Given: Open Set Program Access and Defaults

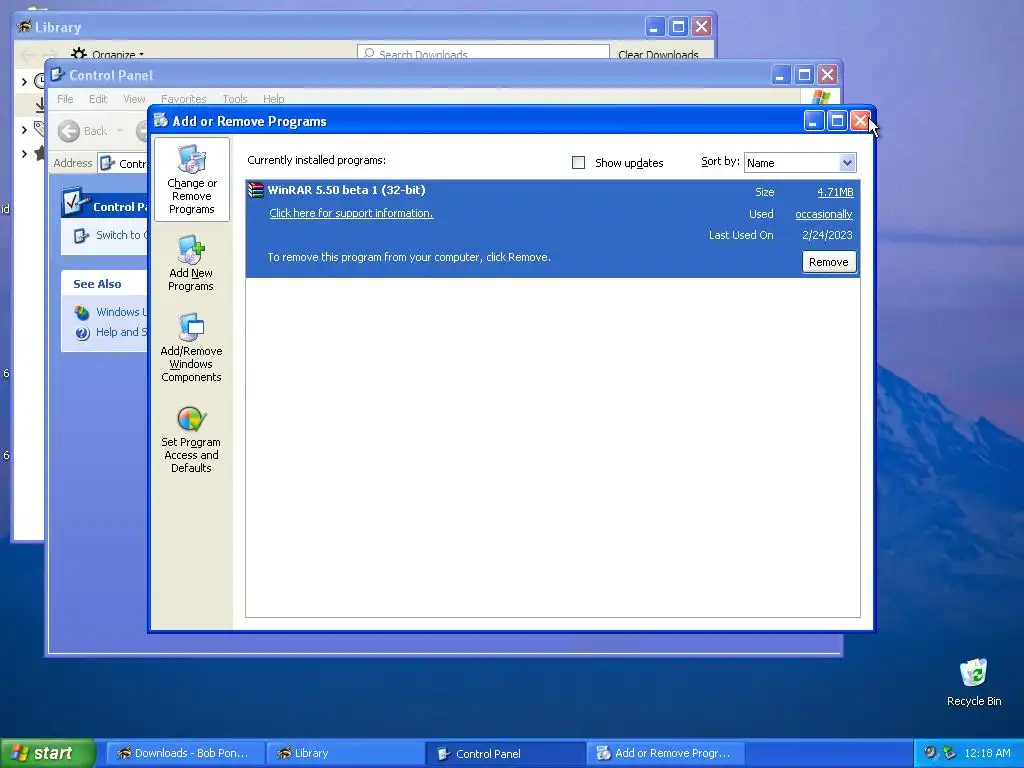Looking at the screenshot, I should [191, 438].
